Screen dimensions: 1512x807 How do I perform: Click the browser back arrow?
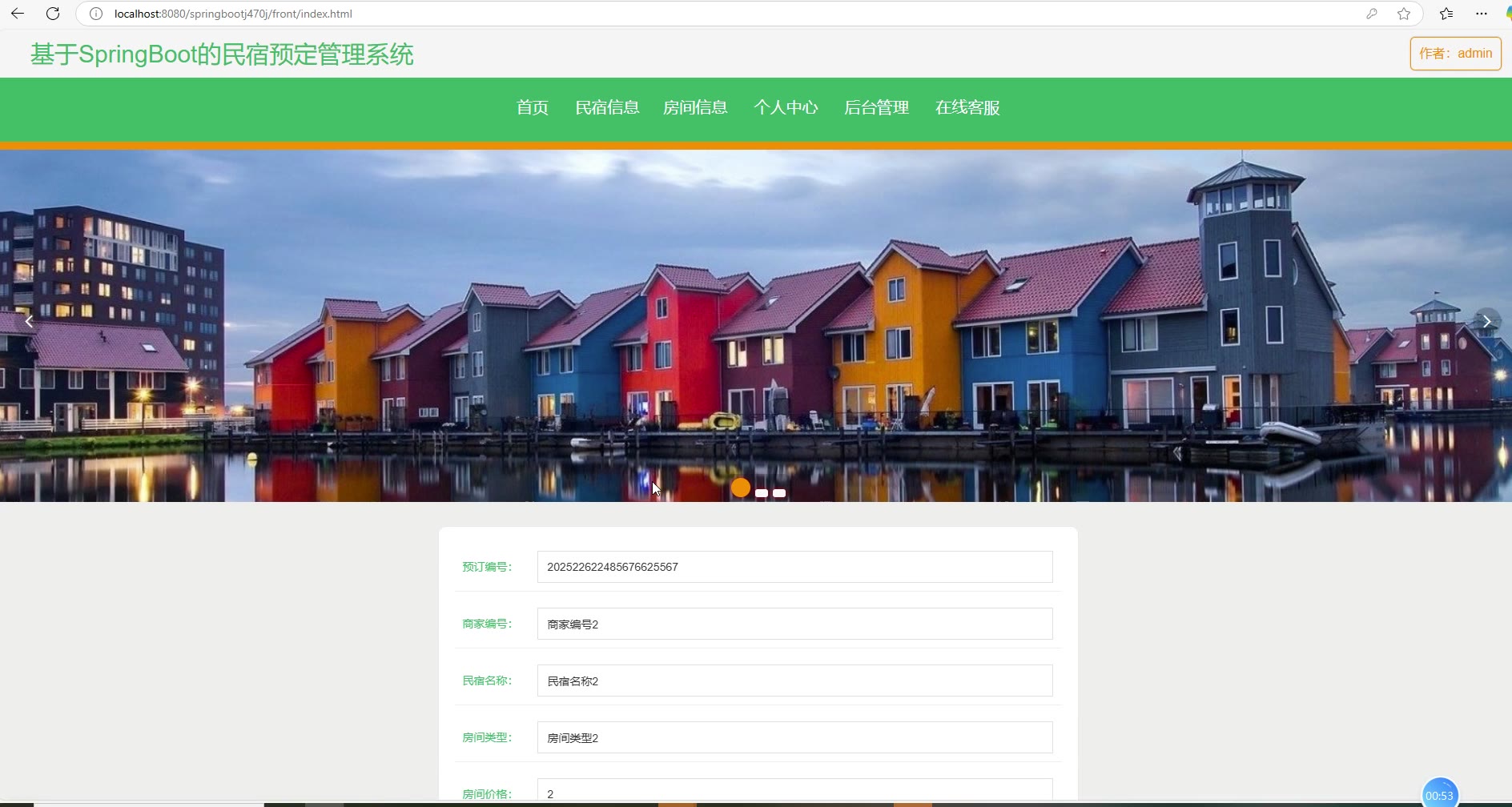coord(18,14)
